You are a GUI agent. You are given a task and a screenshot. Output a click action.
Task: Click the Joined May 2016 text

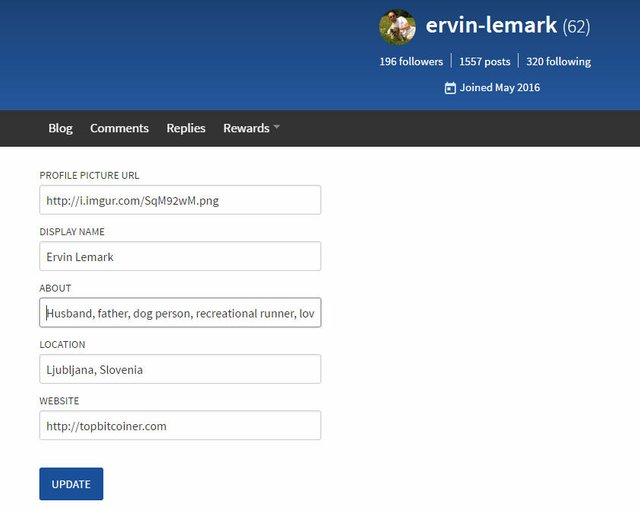point(500,88)
